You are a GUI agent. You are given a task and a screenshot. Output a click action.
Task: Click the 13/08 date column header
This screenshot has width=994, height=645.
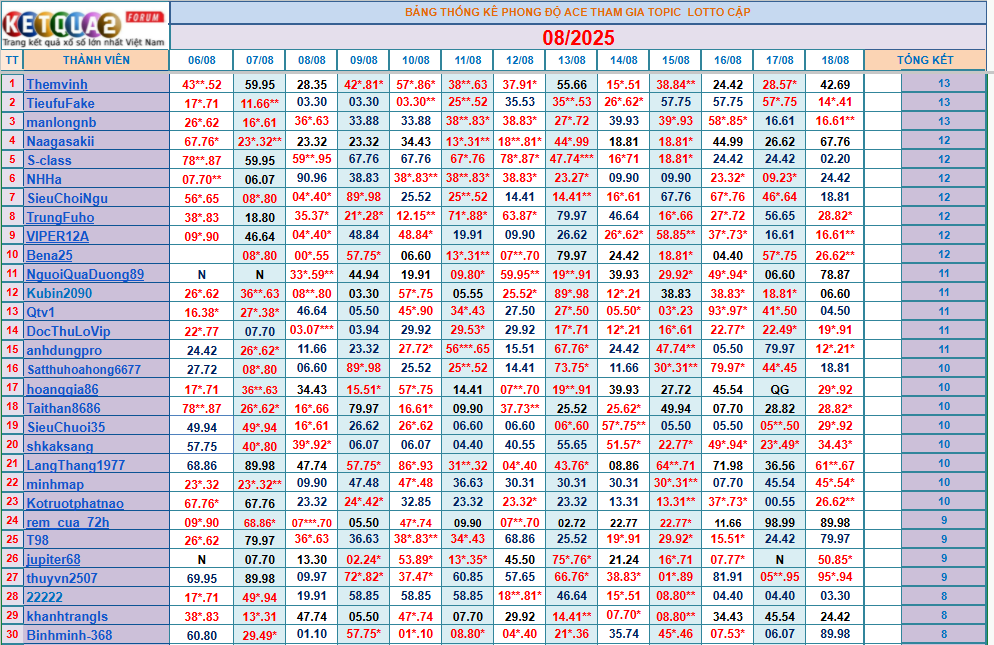[572, 60]
